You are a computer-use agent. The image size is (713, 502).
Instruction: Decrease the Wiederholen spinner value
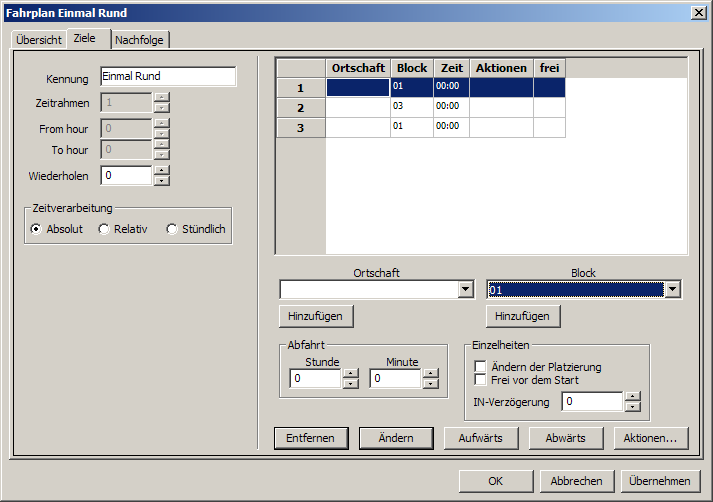[161, 181]
